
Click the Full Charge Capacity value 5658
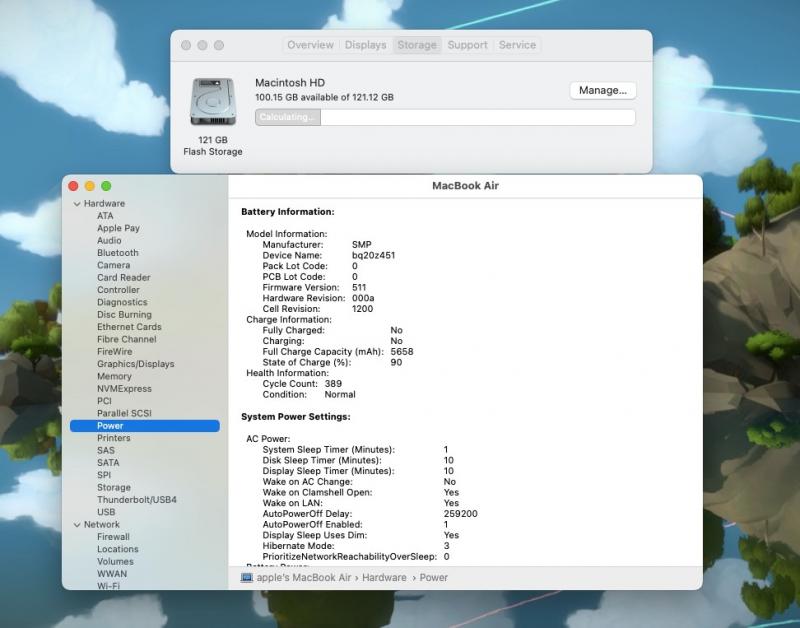click(402, 351)
